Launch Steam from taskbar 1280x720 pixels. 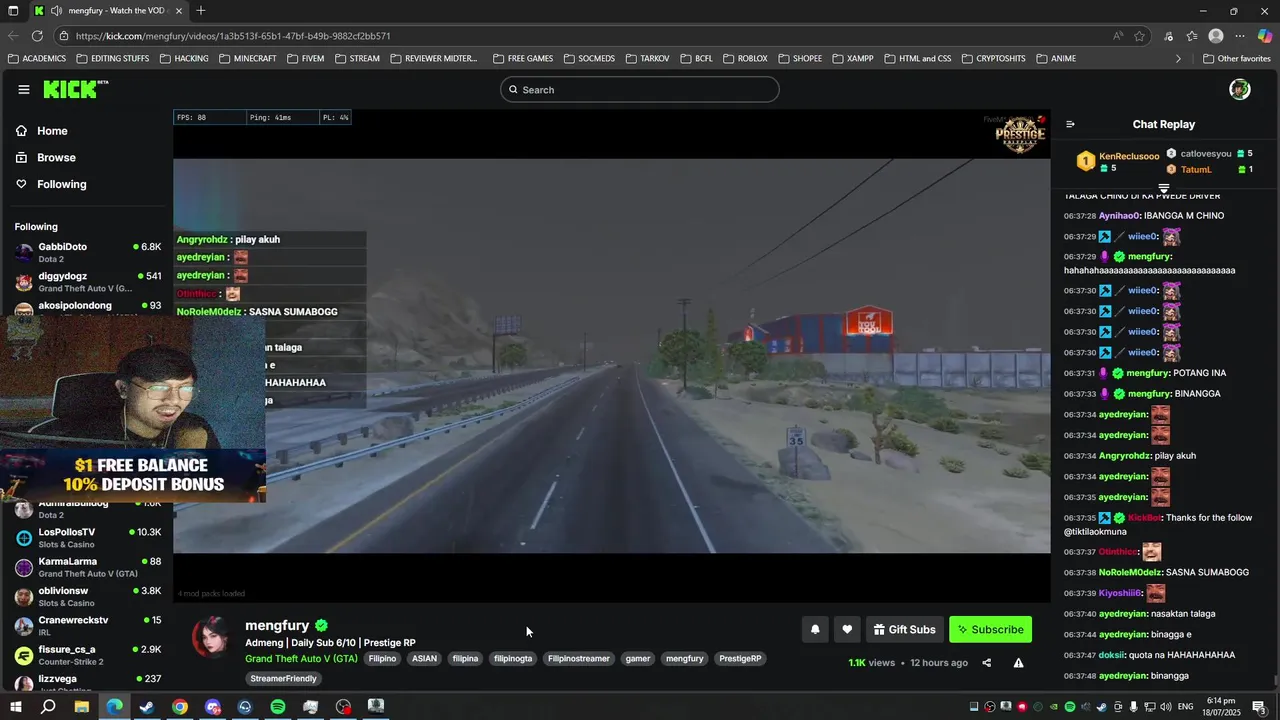(x=147, y=707)
